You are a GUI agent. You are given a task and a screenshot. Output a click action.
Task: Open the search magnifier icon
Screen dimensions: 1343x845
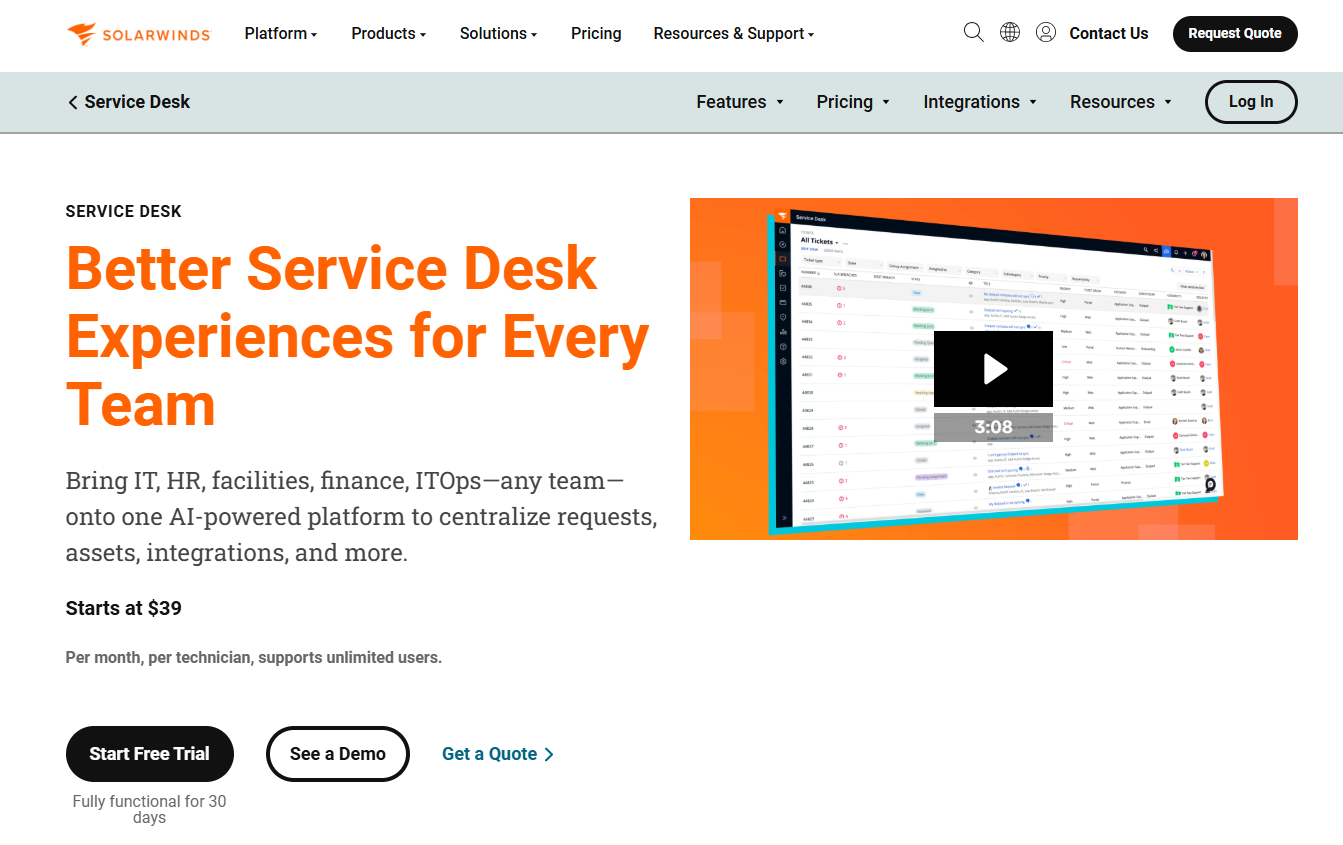tap(973, 33)
